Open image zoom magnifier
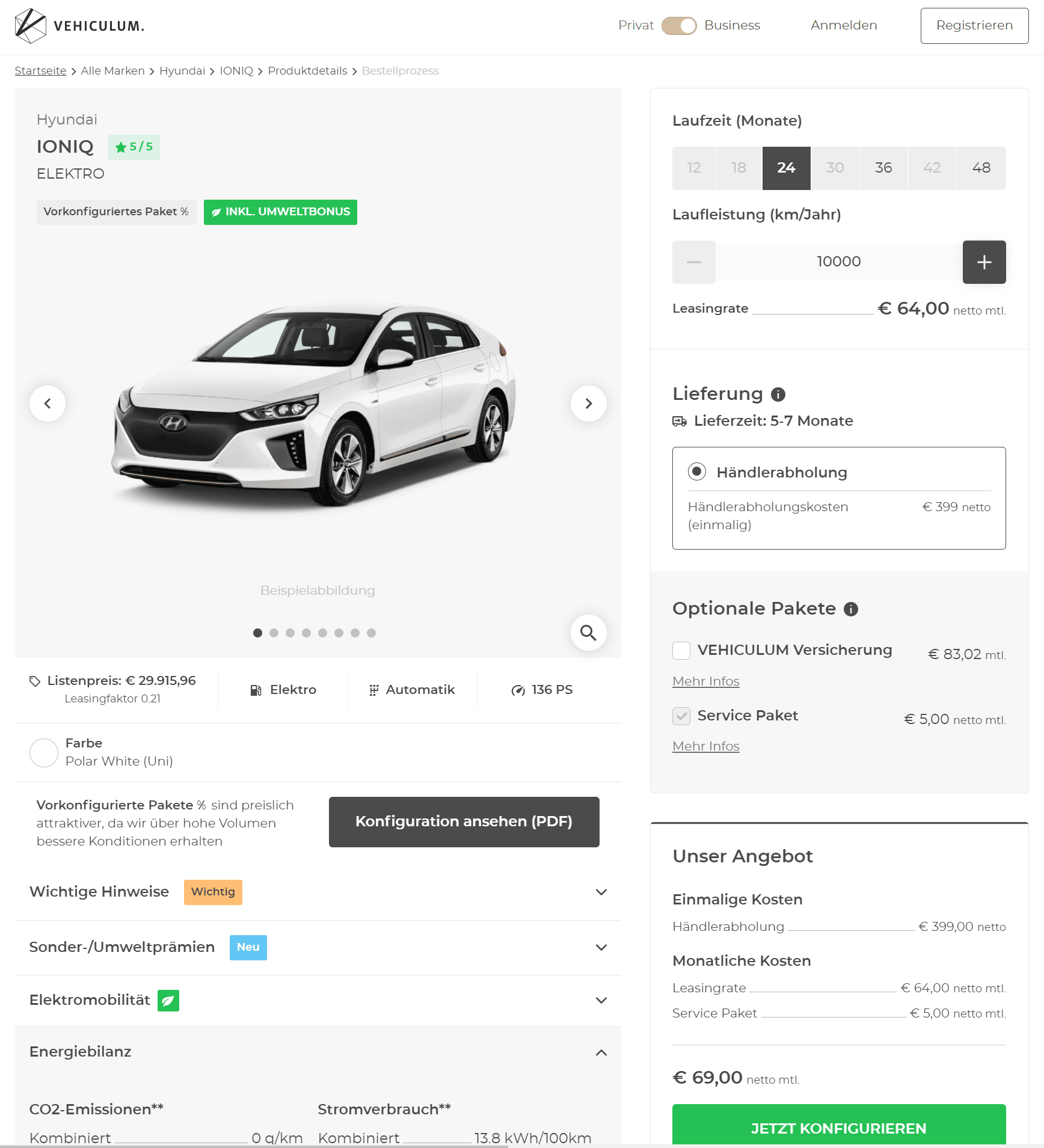Viewport: 1044px width, 1148px height. pyautogui.click(x=588, y=633)
